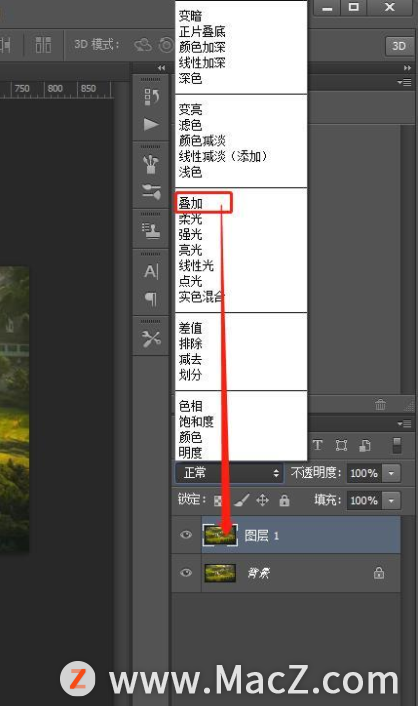The height and width of the screenshot is (706, 418).
Task: Choose 线性光 blend mode
Action: [x=196, y=266]
